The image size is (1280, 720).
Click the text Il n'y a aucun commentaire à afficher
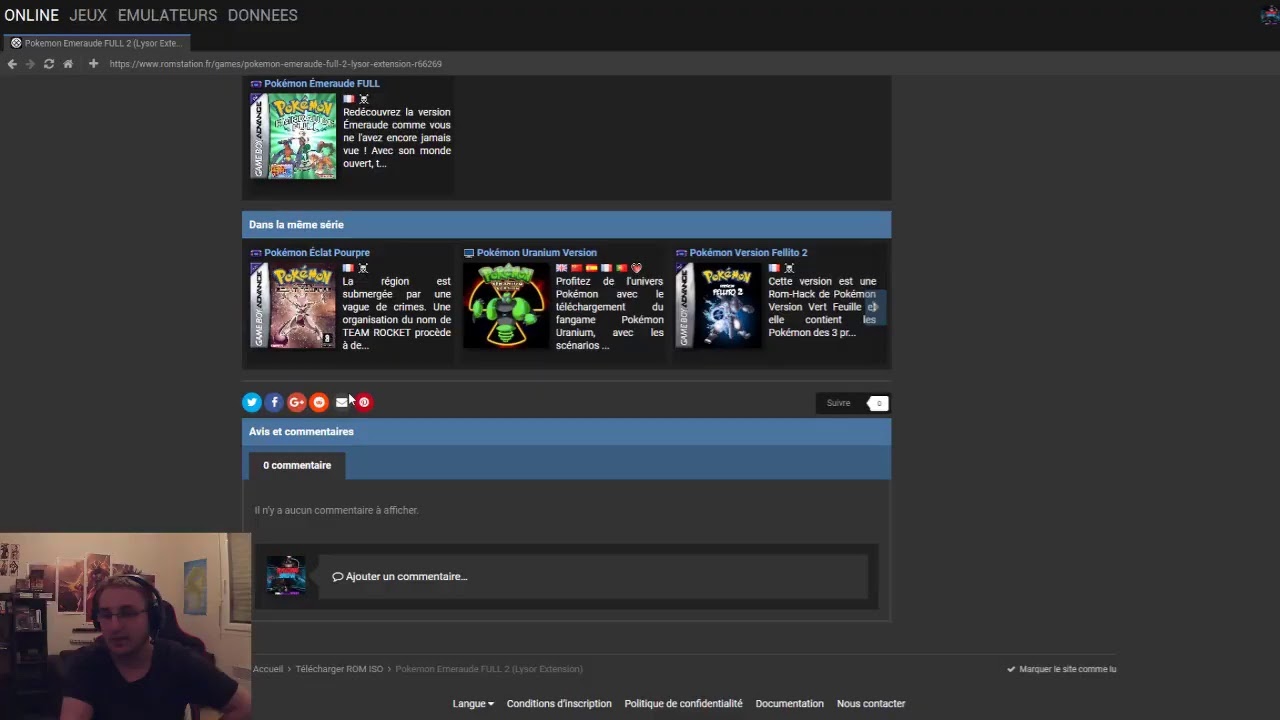336,510
